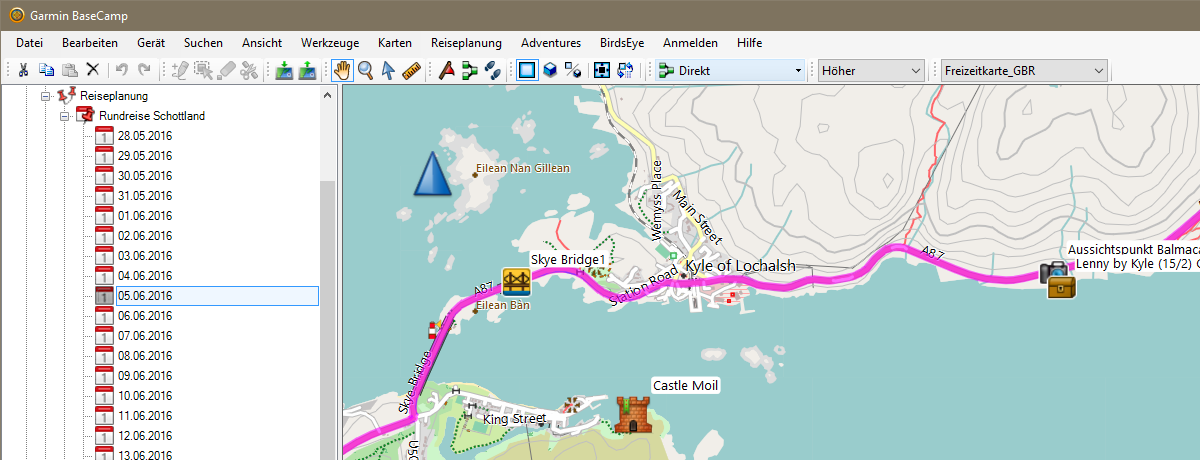The width and height of the screenshot is (1200, 460).
Task: Click the Redo arrow icon
Action: coord(144,70)
